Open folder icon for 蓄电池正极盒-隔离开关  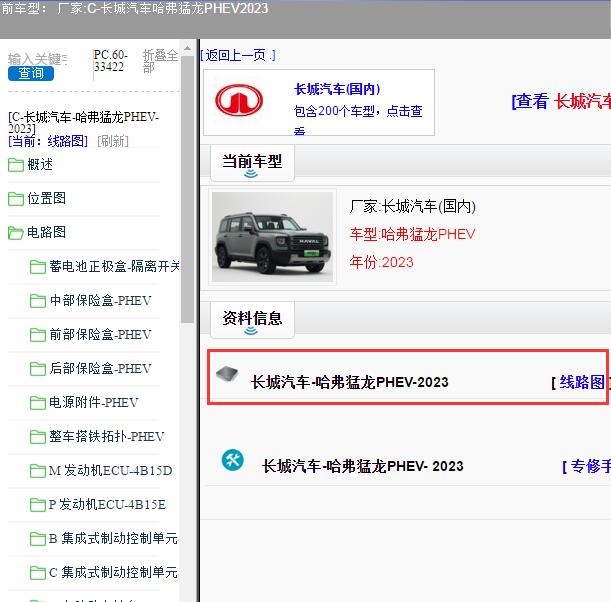click(x=38, y=267)
